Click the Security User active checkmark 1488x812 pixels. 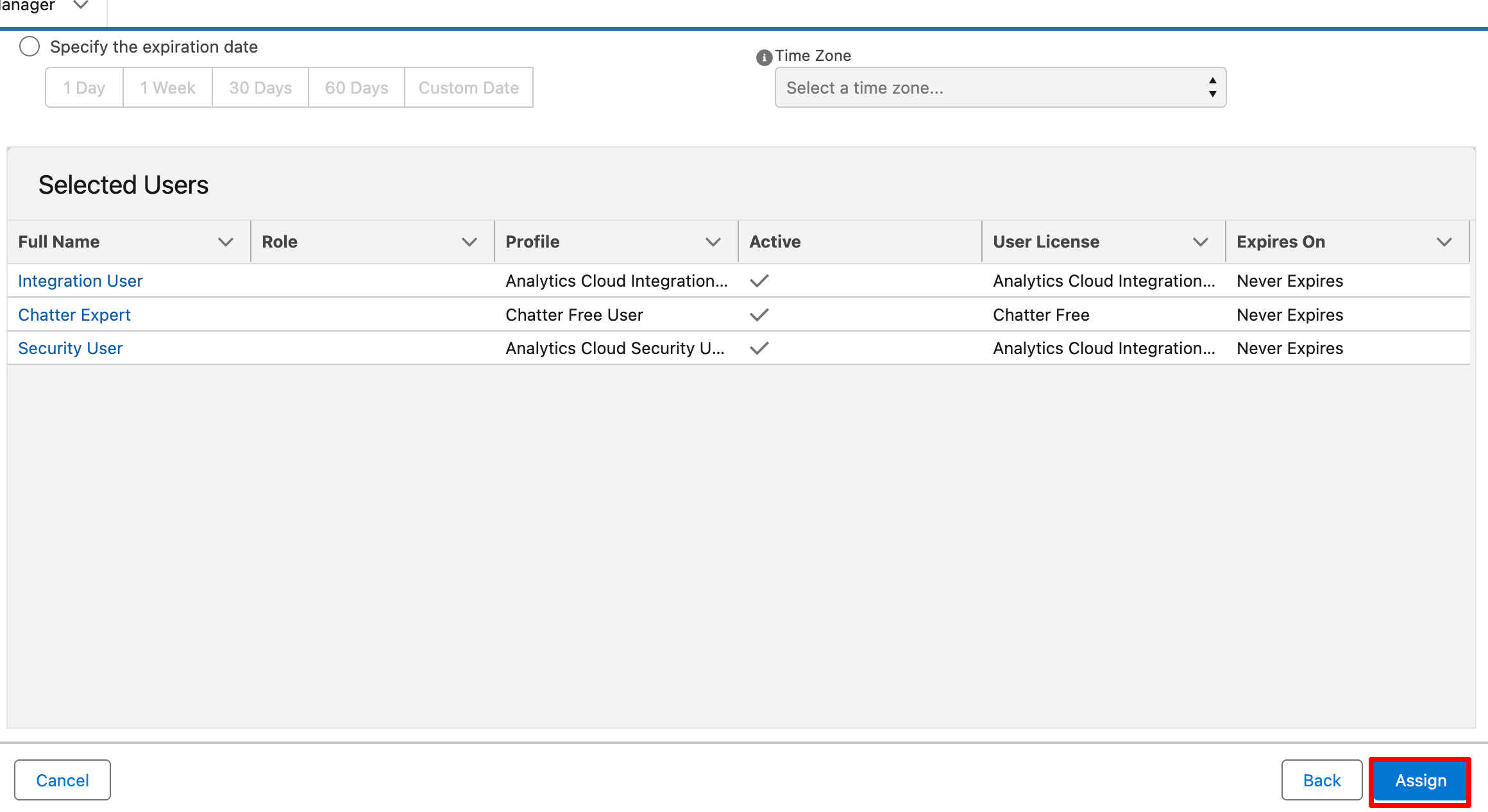coord(759,348)
